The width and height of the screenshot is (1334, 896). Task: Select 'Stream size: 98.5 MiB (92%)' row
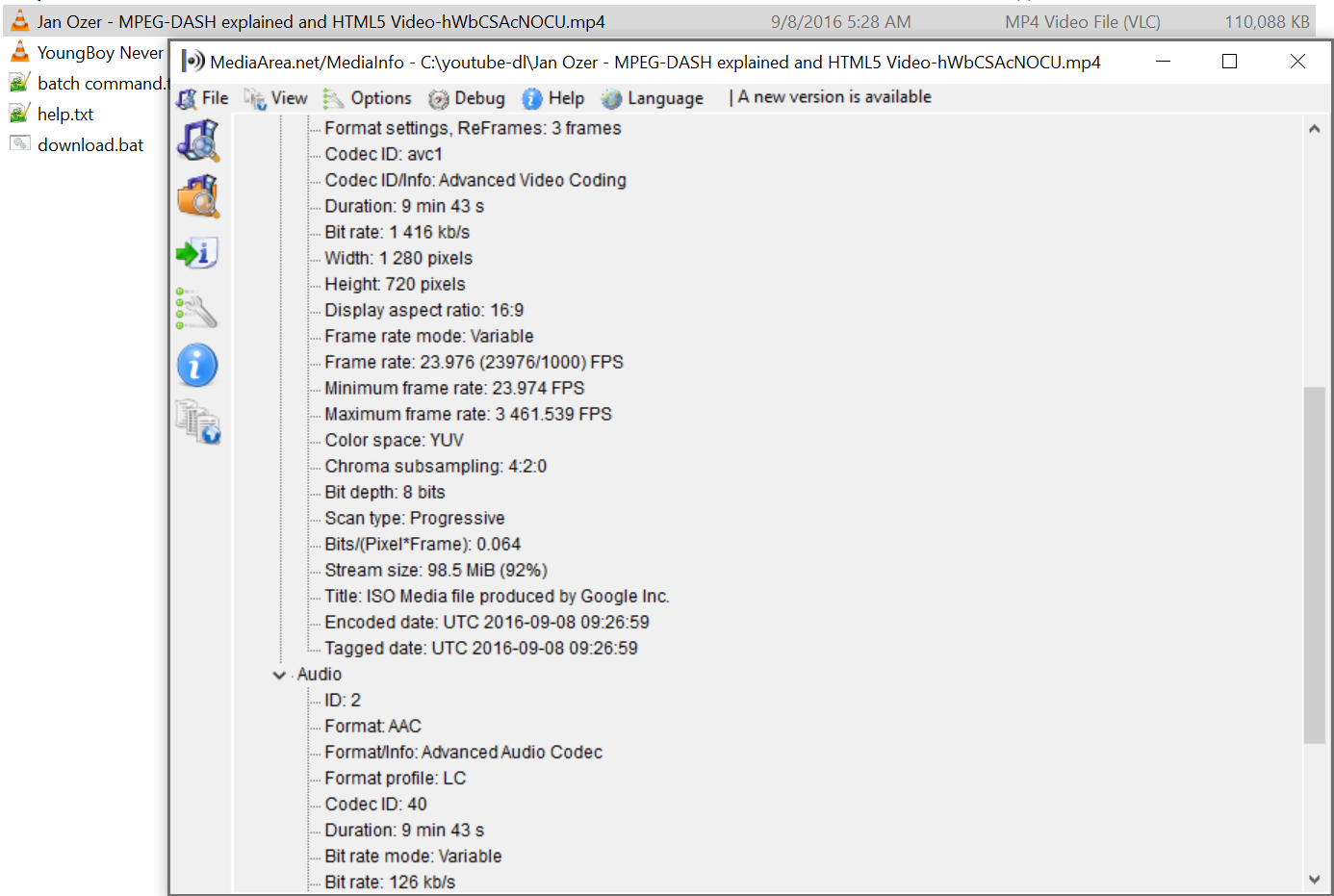click(x=436, y=570)
